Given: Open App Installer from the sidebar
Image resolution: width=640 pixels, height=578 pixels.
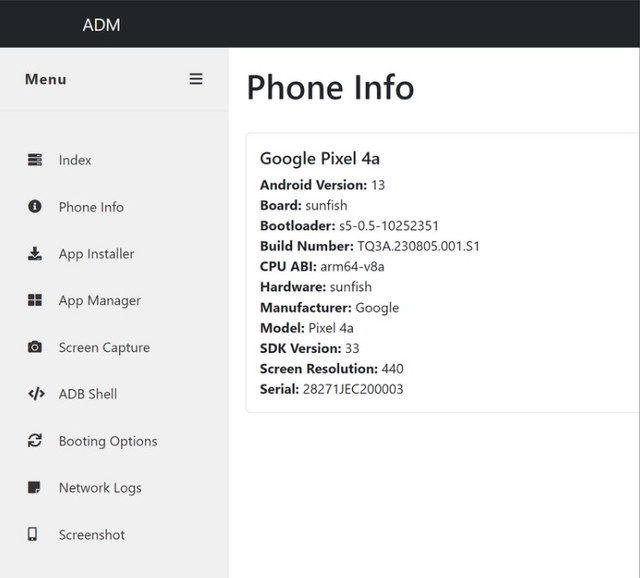Looking at the screenshot, I should click(96, 254).
